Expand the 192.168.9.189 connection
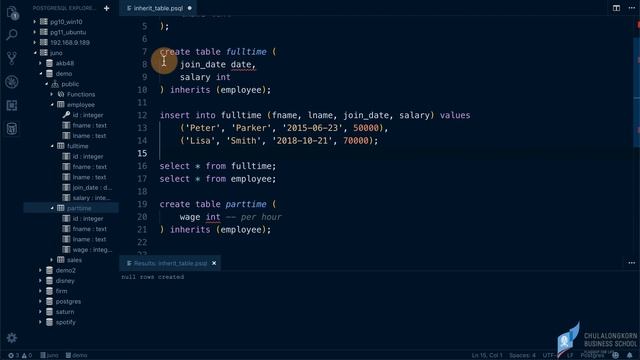 35,42
